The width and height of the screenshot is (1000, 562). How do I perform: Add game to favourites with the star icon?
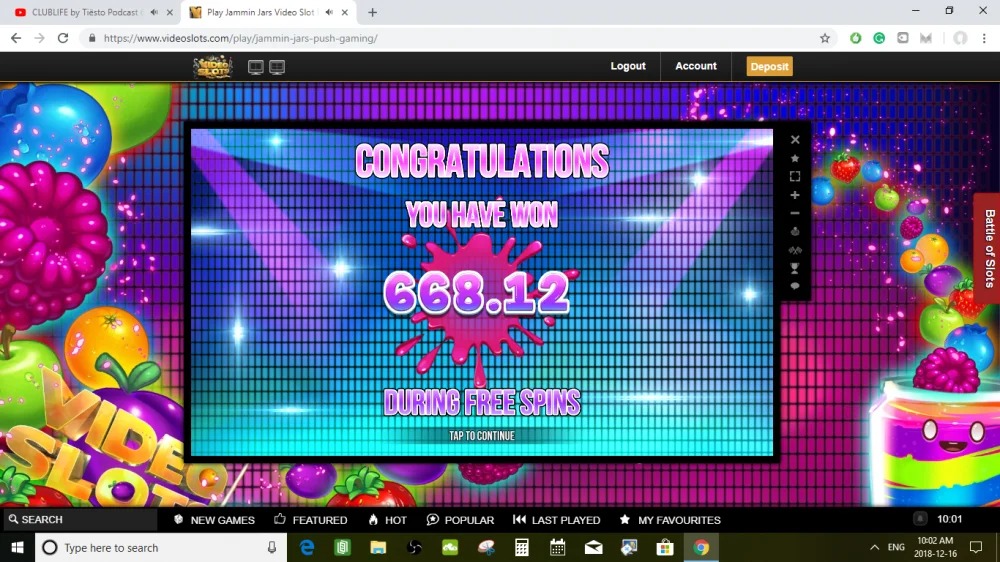[795, 158]
